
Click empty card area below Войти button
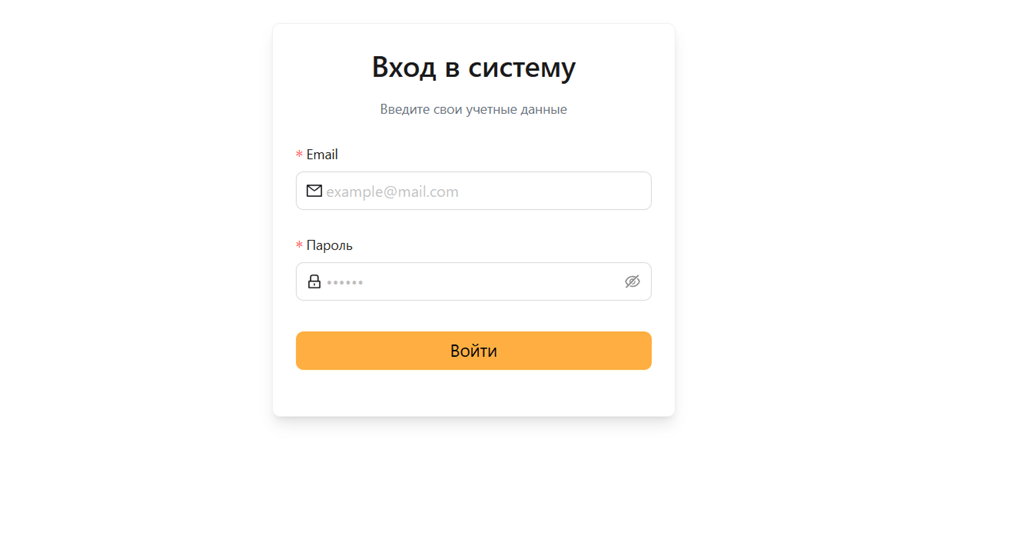pyautogui.click(x=473, y=394)
